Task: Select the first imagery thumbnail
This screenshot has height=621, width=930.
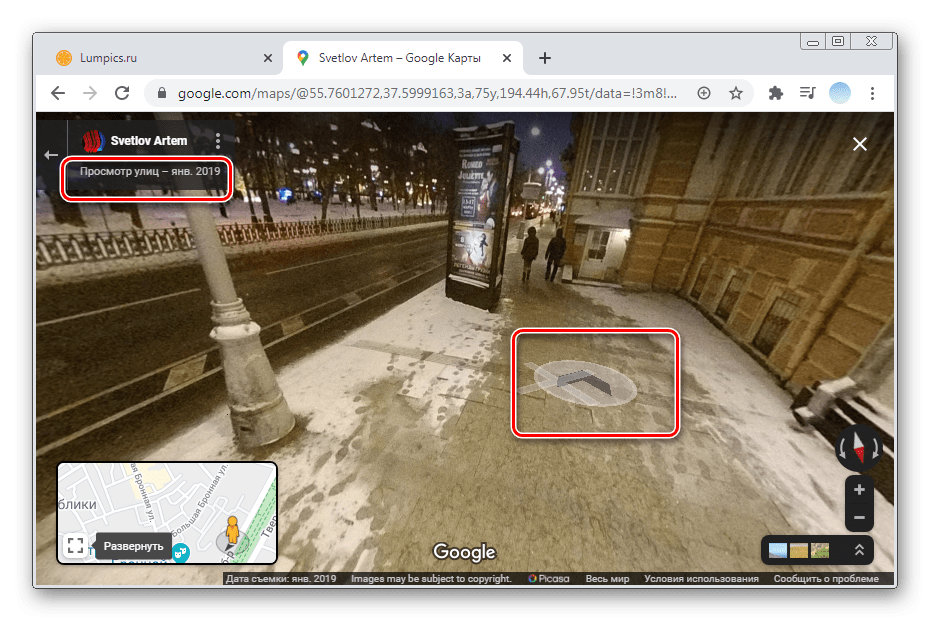Action: pos(778,550)
